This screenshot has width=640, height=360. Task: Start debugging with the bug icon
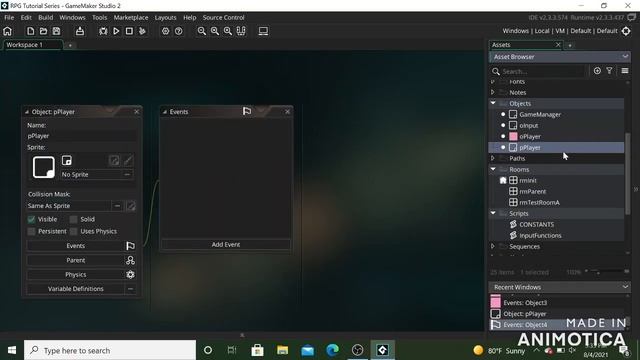coord(103,31)
